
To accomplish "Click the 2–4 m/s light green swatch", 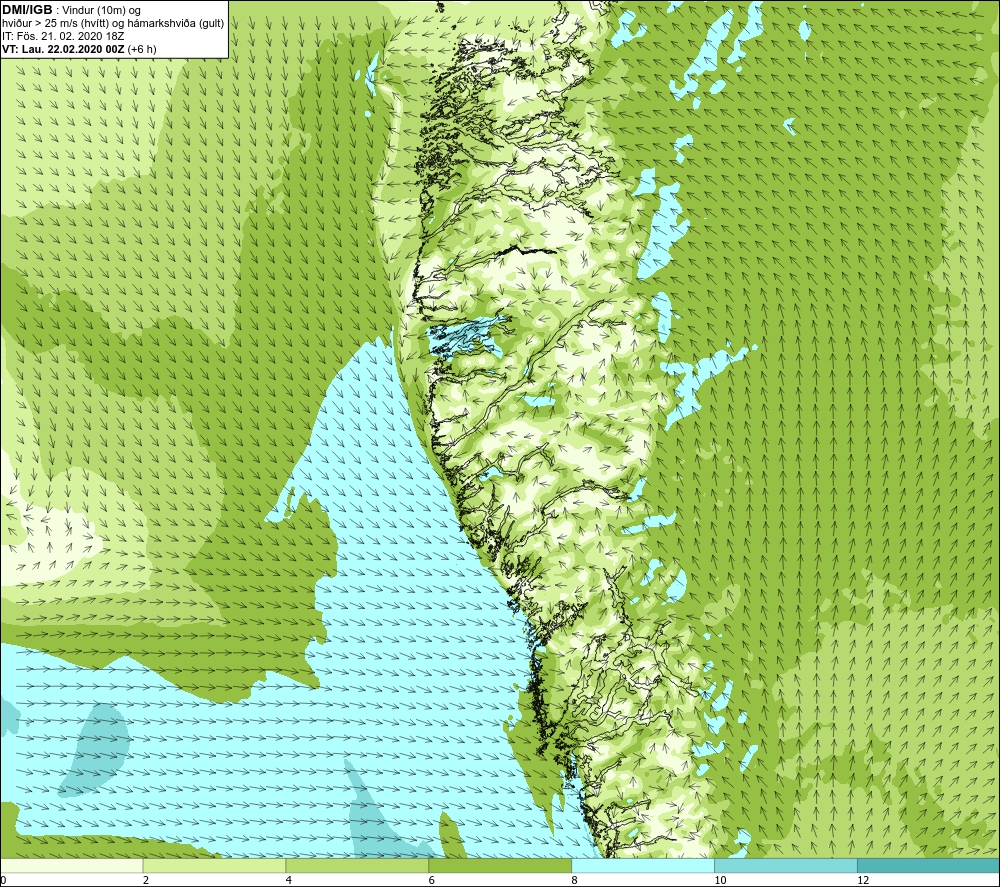I will coord(214,865).
